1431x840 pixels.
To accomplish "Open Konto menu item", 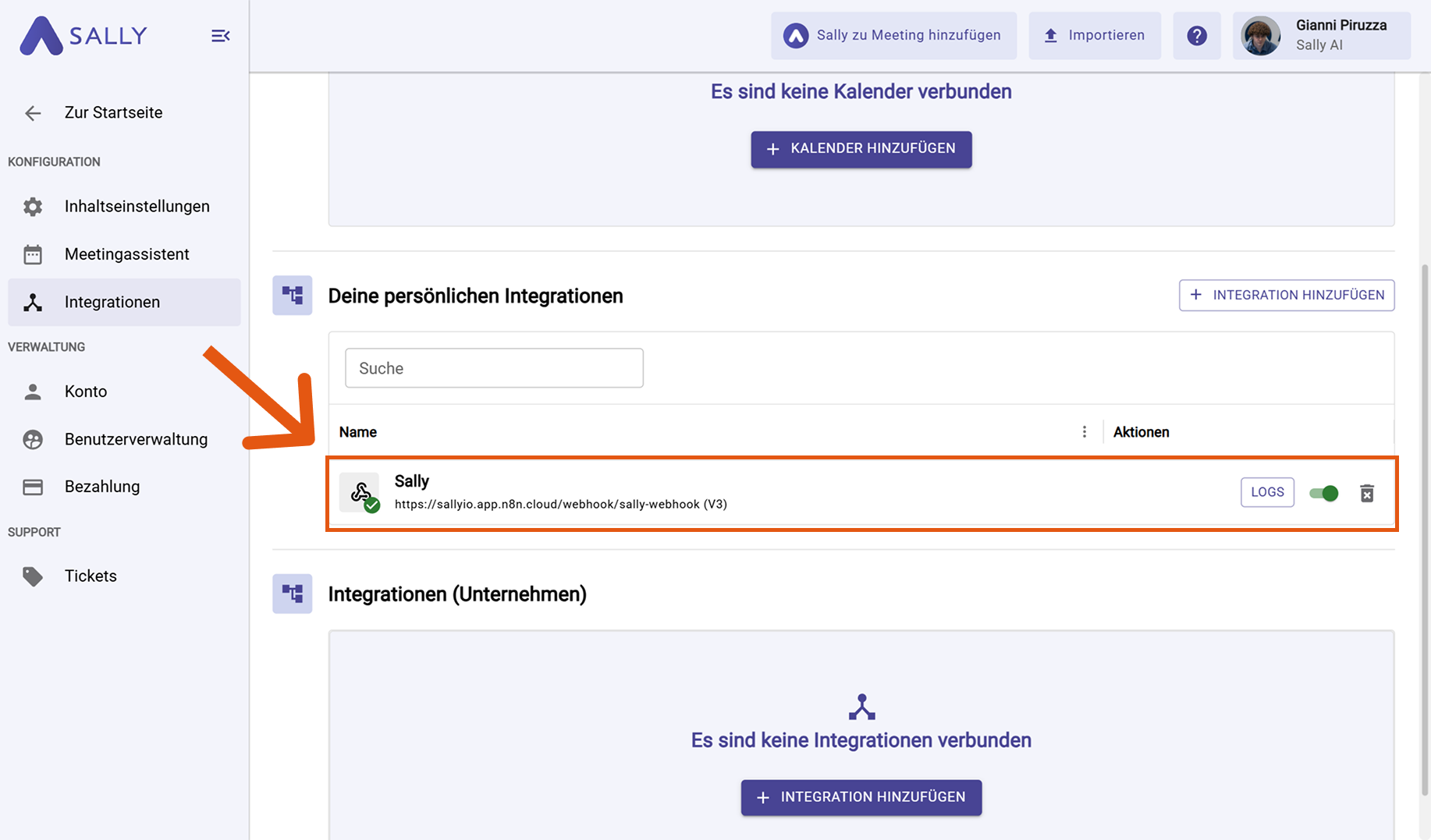I will (x=124, y=392).
